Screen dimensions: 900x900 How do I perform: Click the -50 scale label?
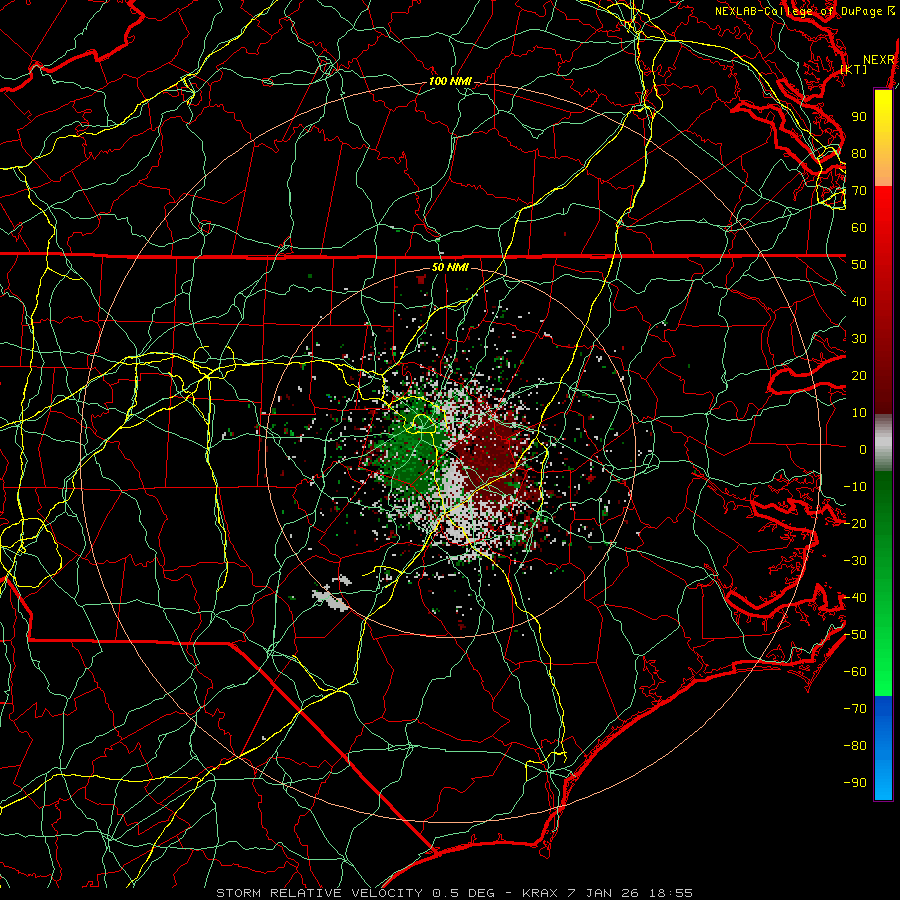click(x=855, y=635)
